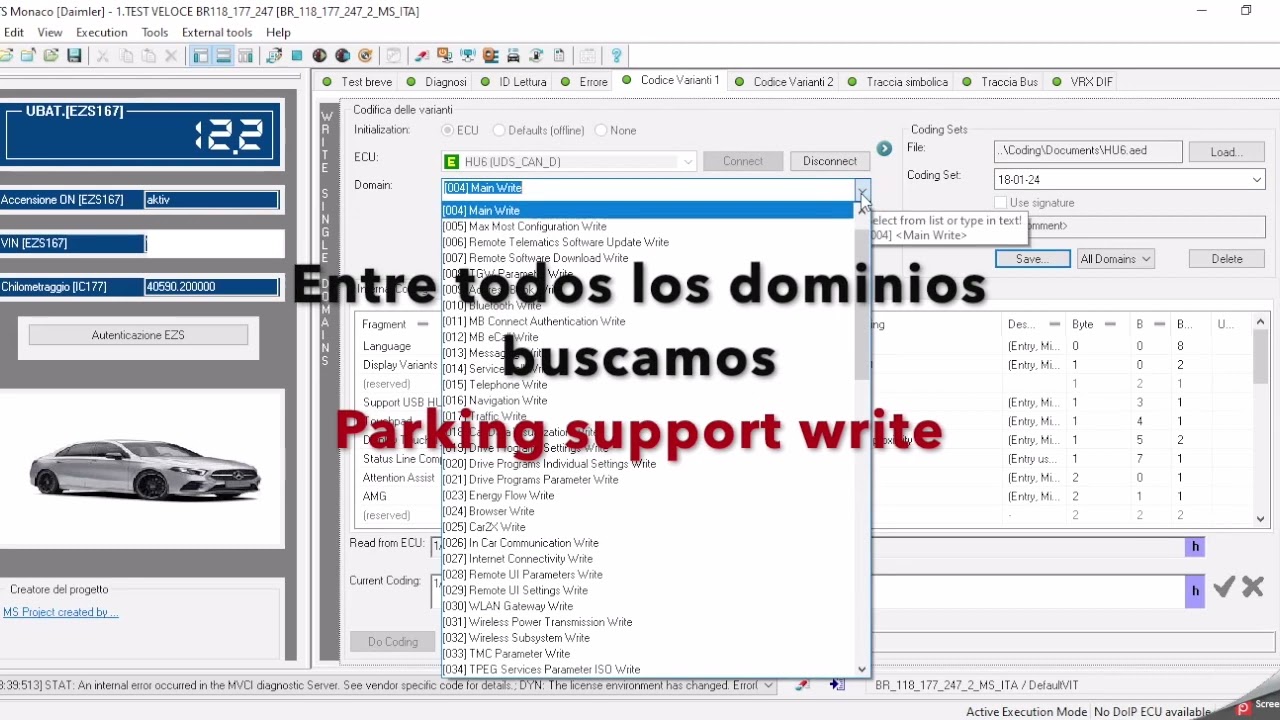Screen dimensions: 1280x720
Task: Select [016] Navigation Write from list
Action: tap(648, 401)
